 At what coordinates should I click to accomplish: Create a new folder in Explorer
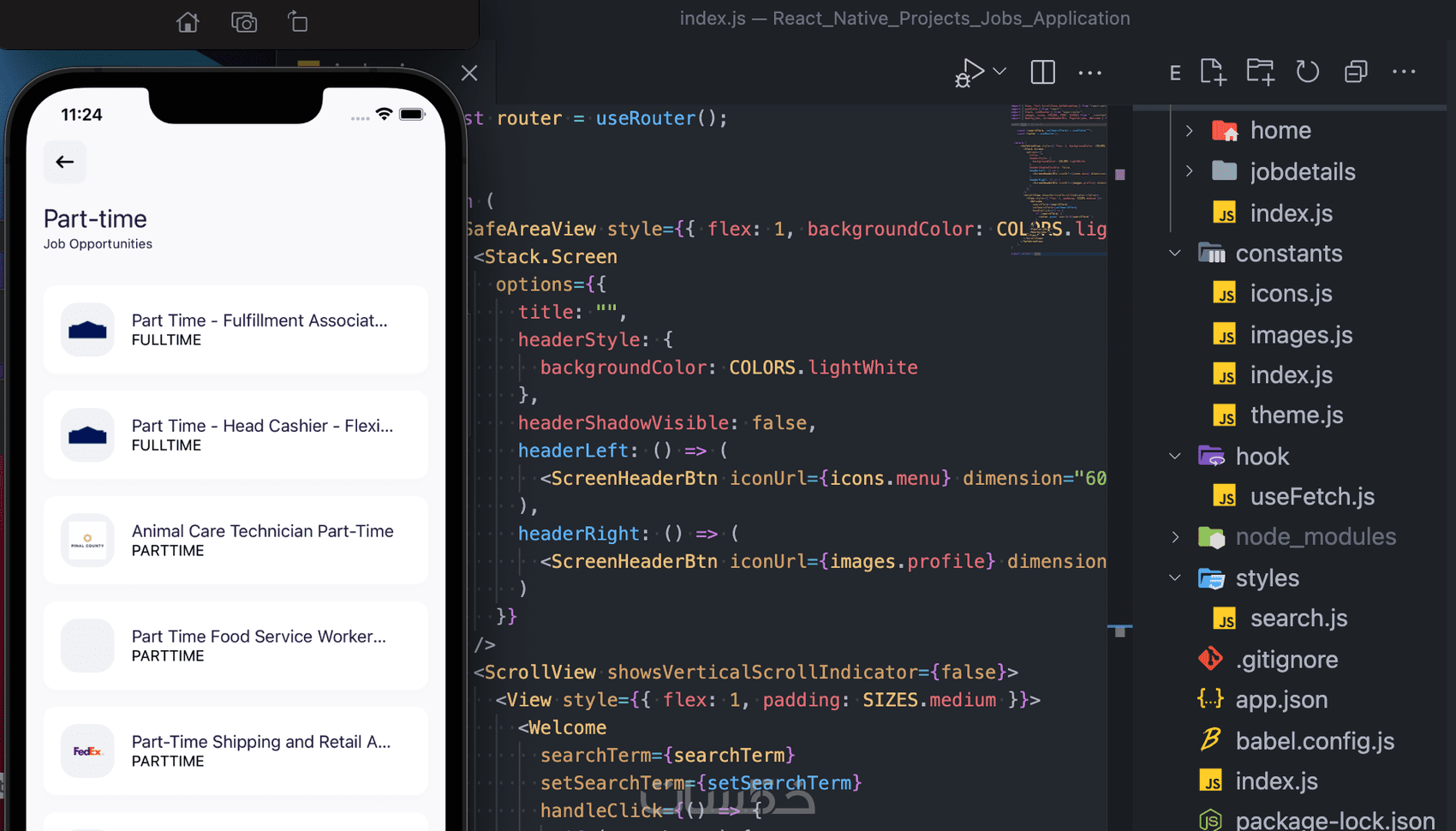pos(1260,72)
